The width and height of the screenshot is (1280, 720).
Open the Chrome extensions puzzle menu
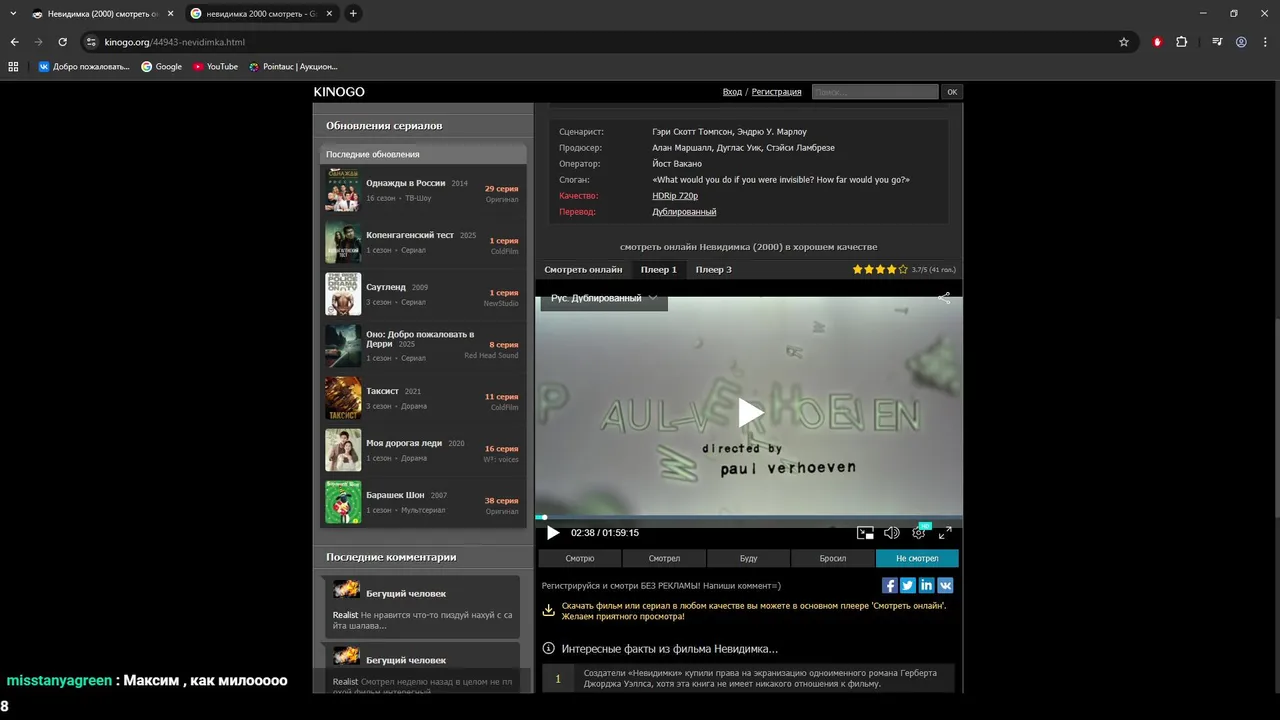click(x=1182, y=42)
